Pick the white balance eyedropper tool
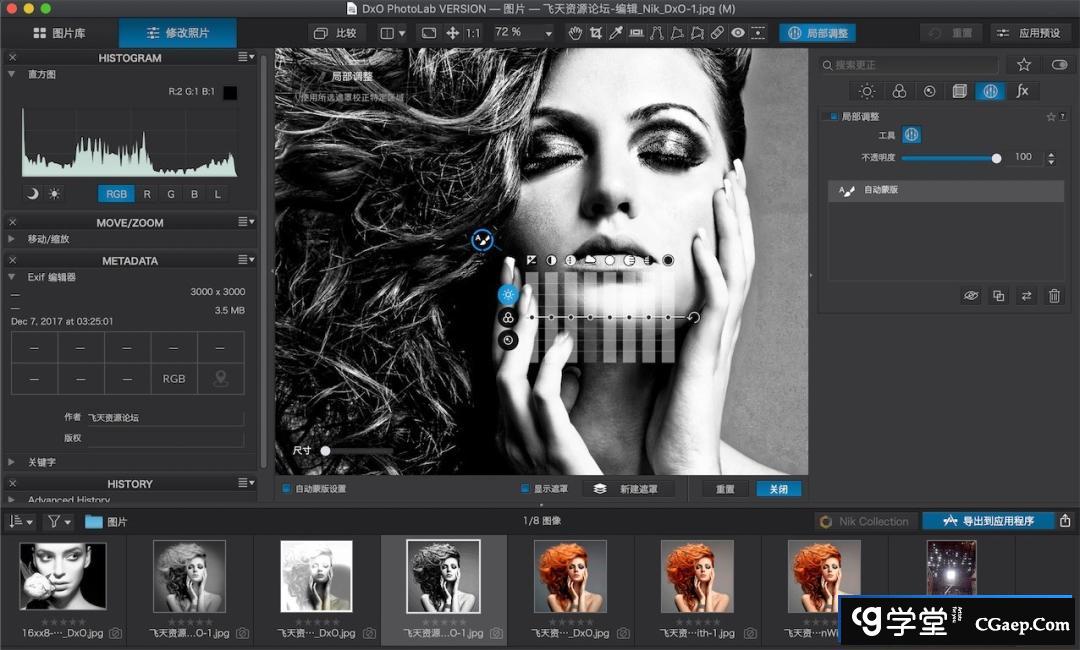This screenshot has width=1080, height=650. [616, 33]
